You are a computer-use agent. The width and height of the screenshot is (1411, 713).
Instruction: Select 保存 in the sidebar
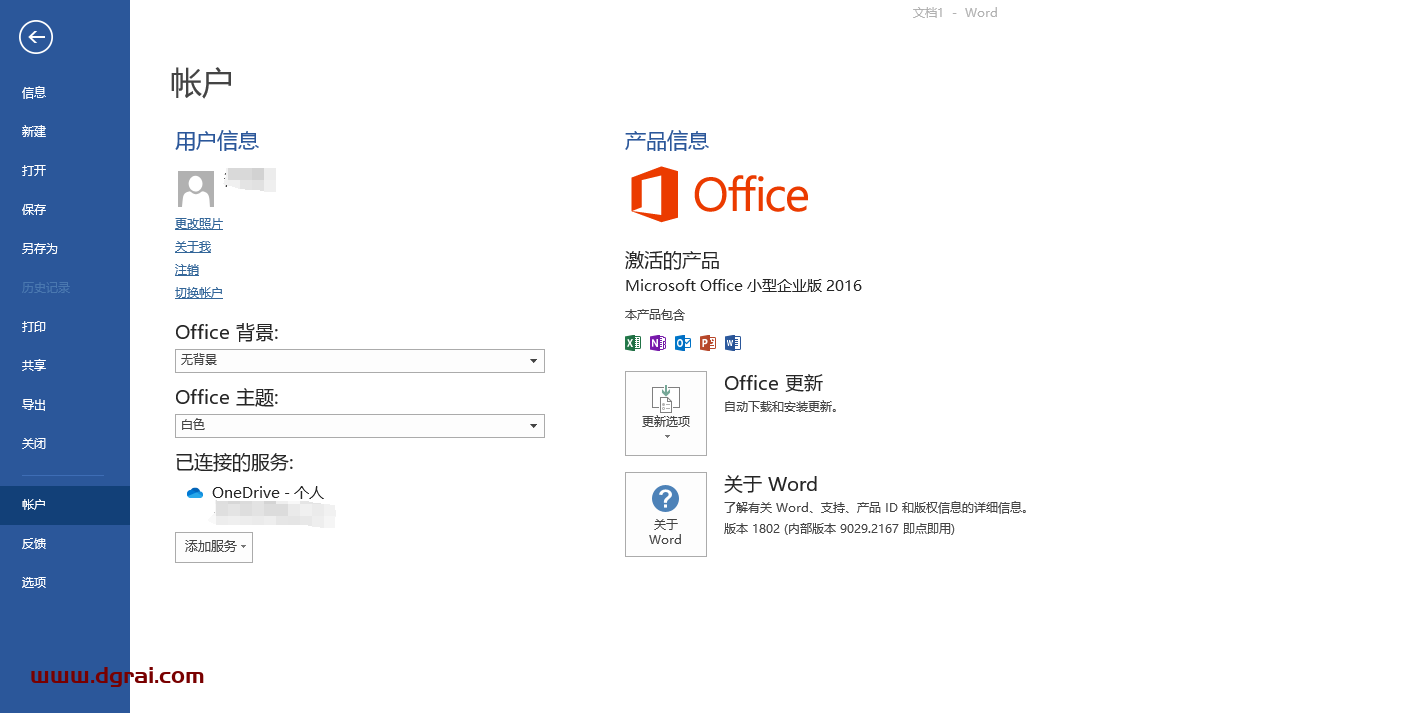(65, 210)
